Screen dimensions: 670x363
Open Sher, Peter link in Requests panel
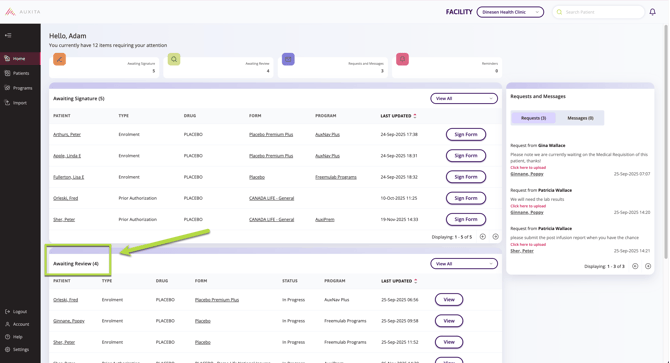(x=522, y=251)
